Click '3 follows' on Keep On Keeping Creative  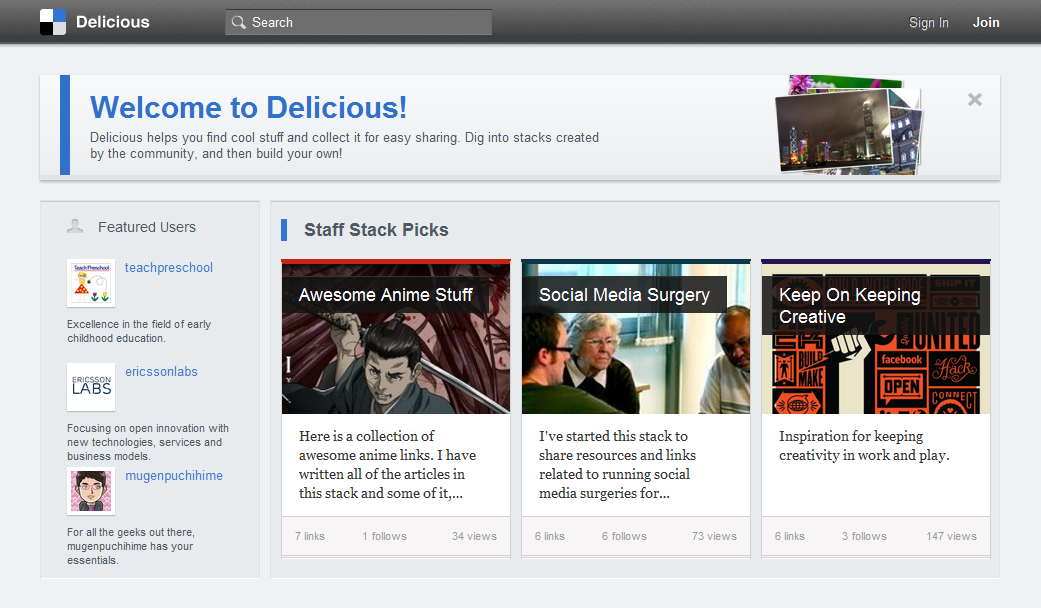(864, 536)
